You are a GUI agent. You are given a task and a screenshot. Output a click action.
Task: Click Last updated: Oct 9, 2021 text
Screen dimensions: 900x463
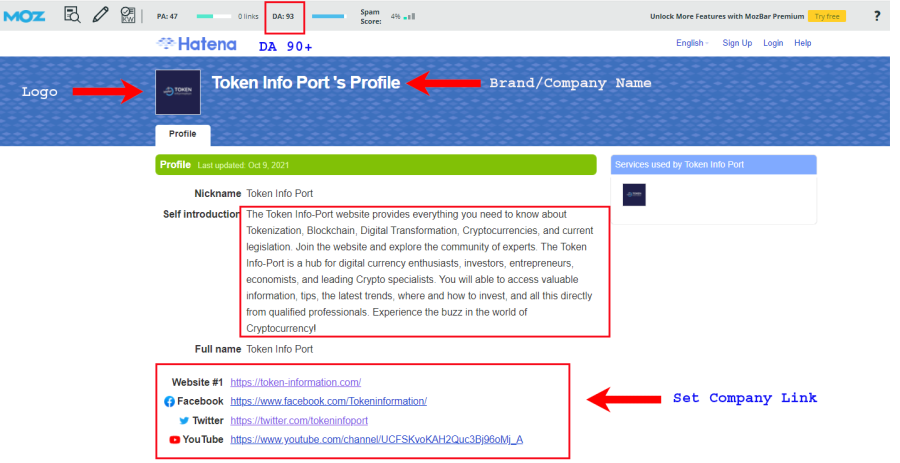pos(243,165)
